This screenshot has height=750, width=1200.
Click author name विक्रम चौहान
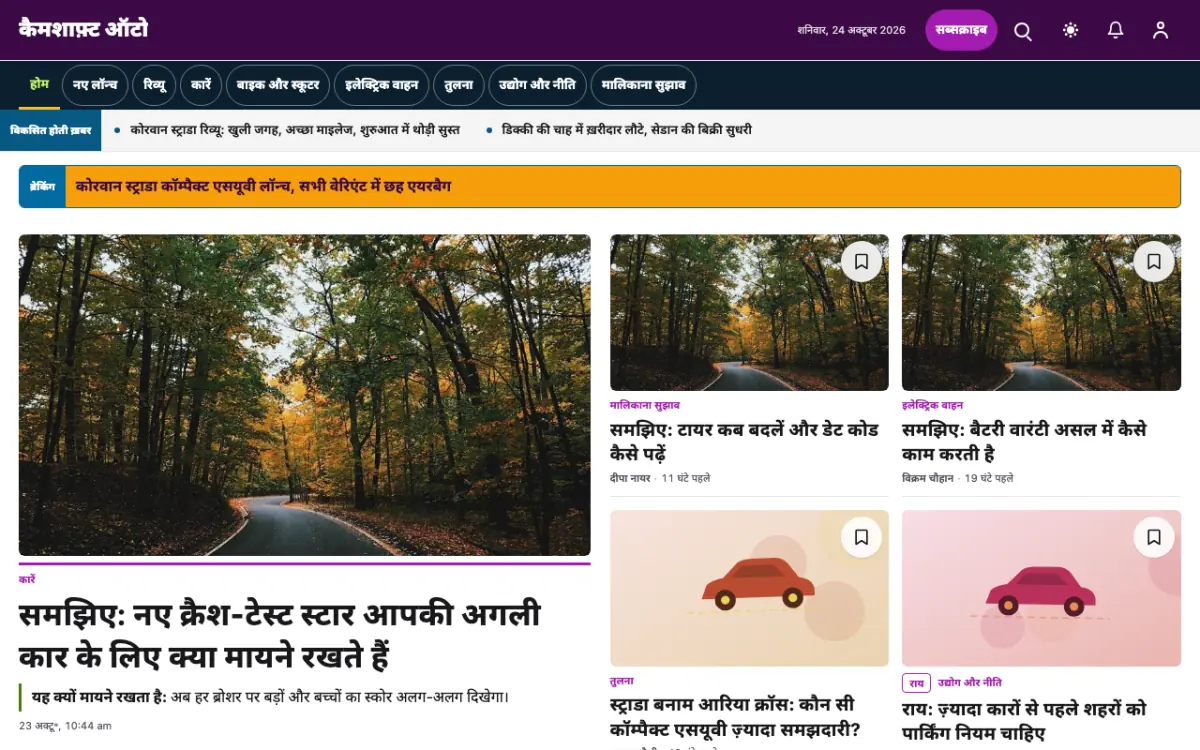(928, 478)
